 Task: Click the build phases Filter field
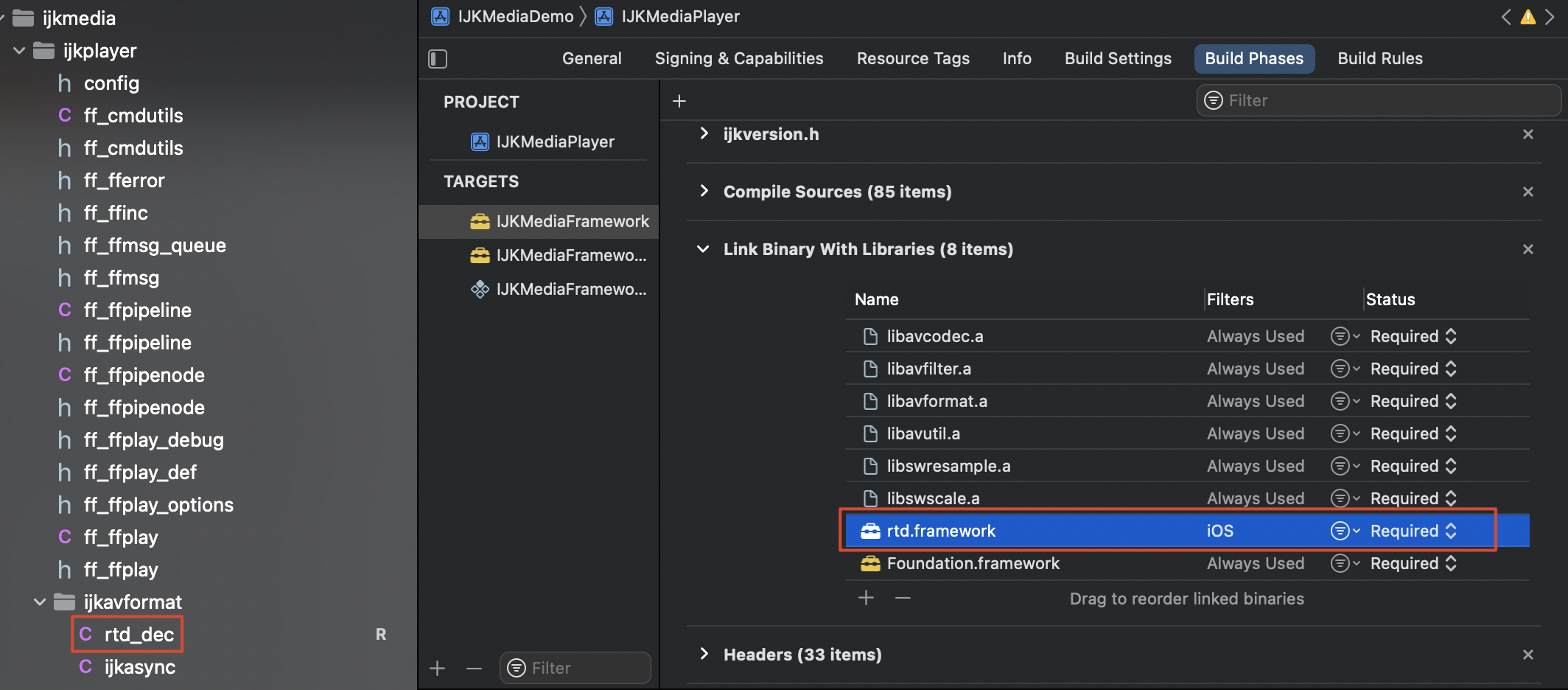point(1378,100)
